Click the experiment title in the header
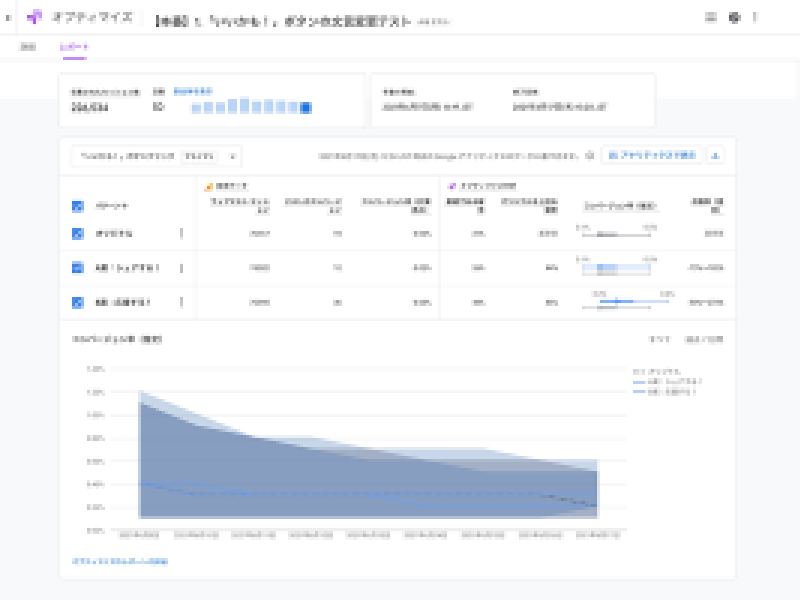 tap(283, 21)
